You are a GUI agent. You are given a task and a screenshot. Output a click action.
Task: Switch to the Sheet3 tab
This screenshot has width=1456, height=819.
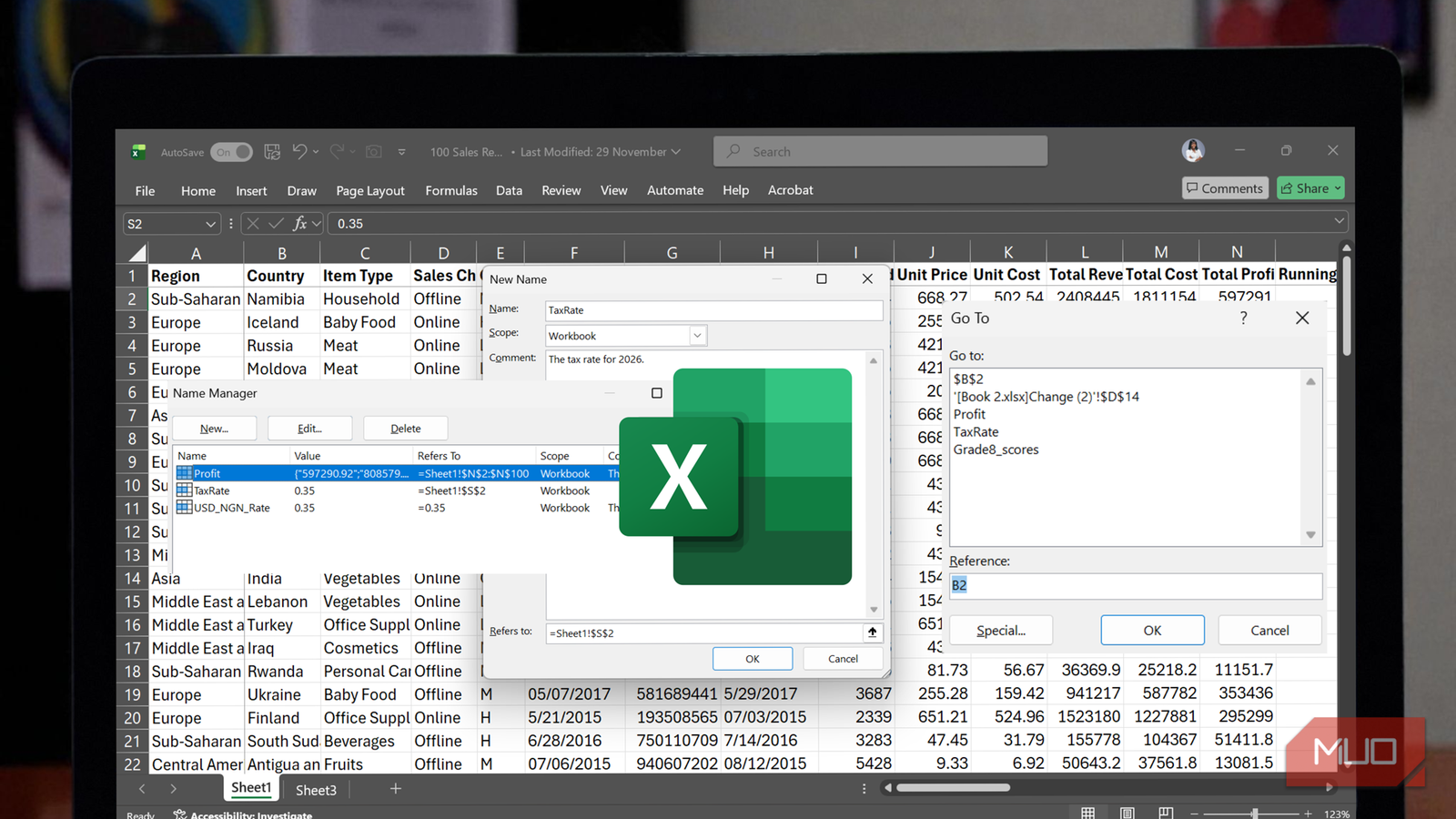316,790
